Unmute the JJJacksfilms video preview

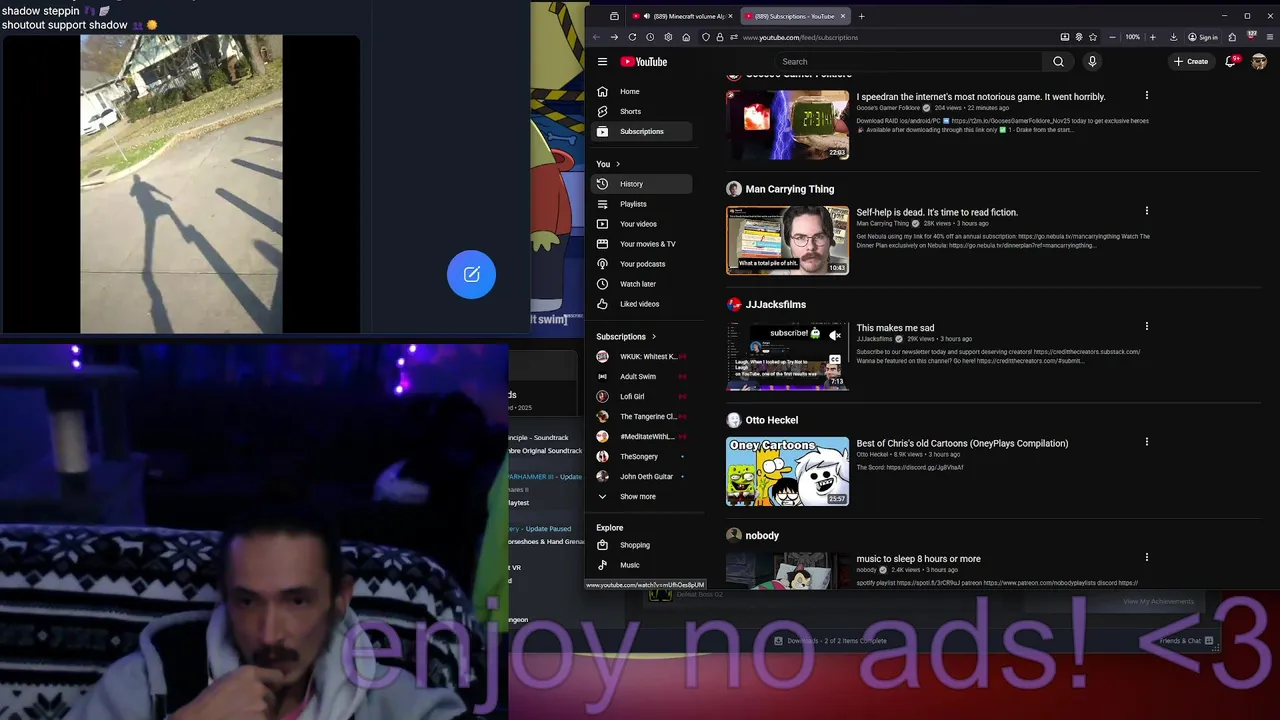pos(835,335)
